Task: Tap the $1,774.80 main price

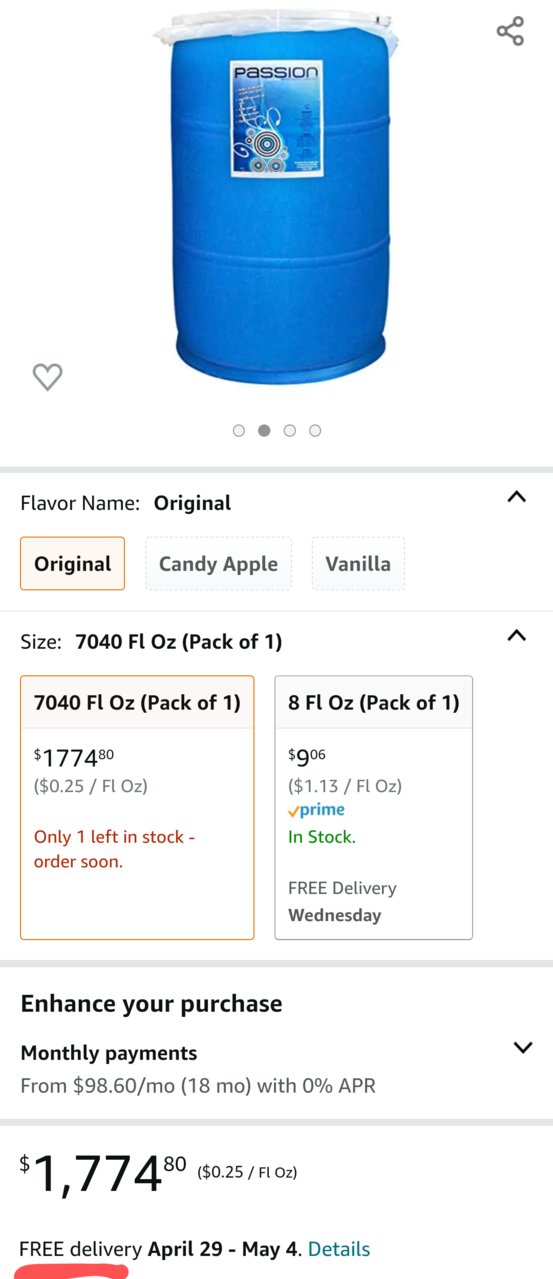Action: click(104, 1173)
